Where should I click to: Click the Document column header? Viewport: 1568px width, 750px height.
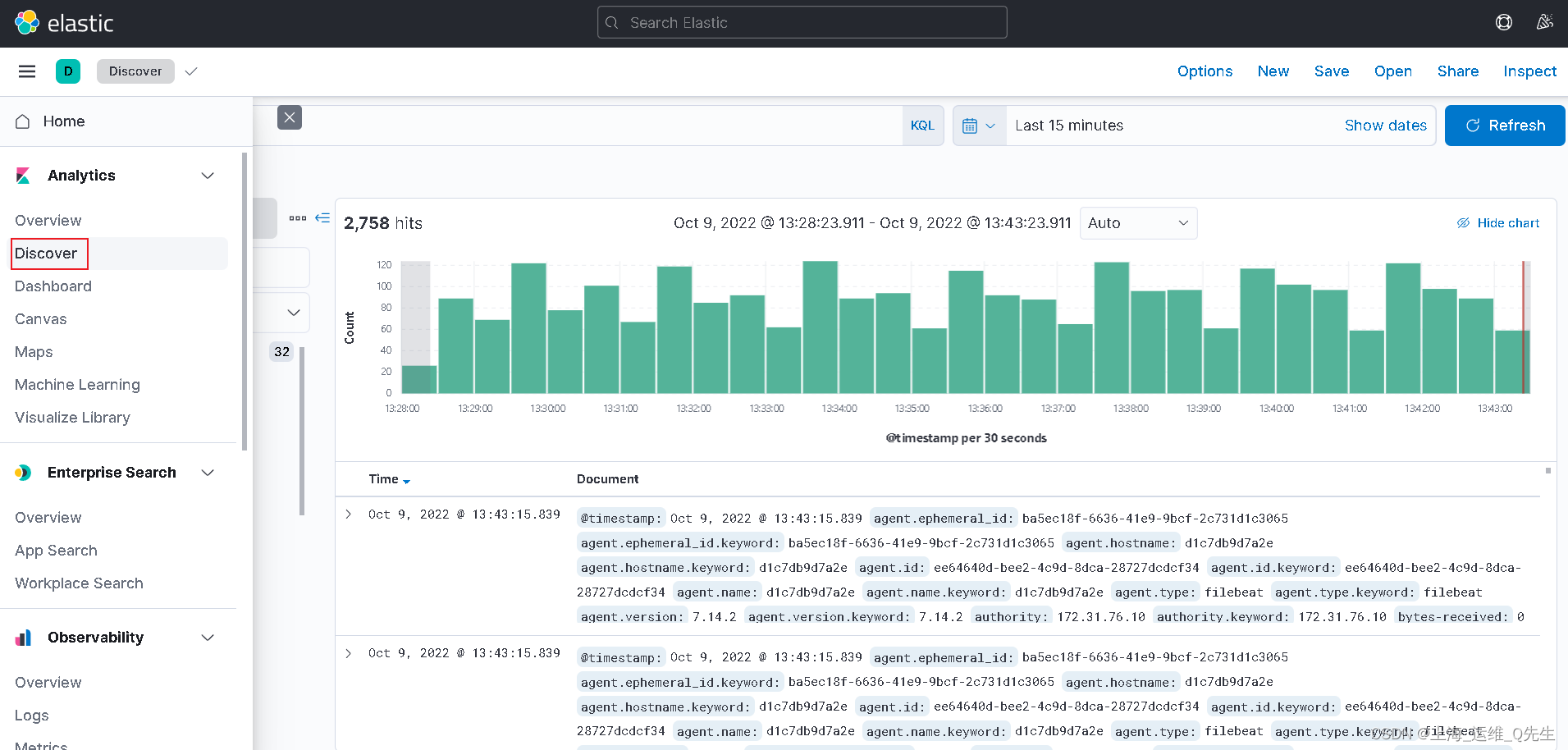coord(607,479)
